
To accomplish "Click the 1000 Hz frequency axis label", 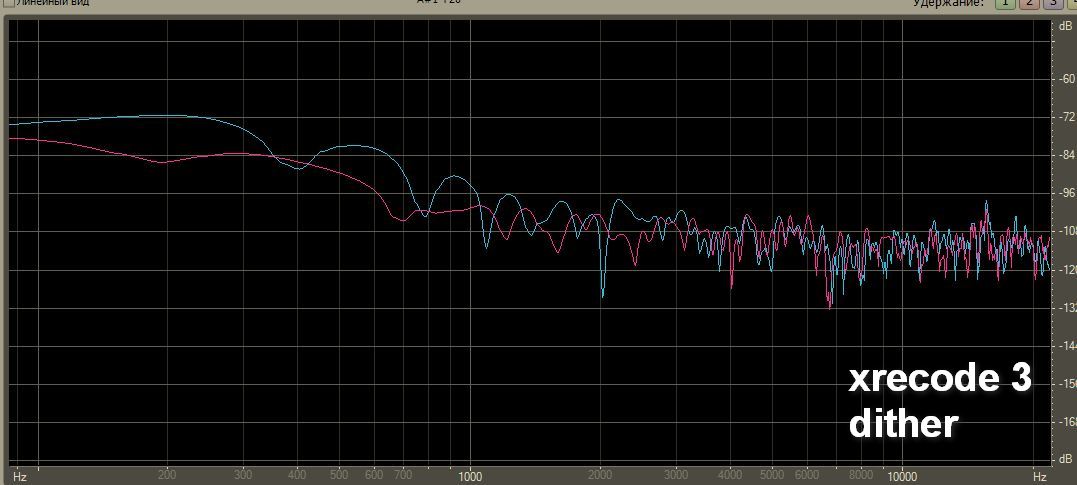I will coord(470,476).
